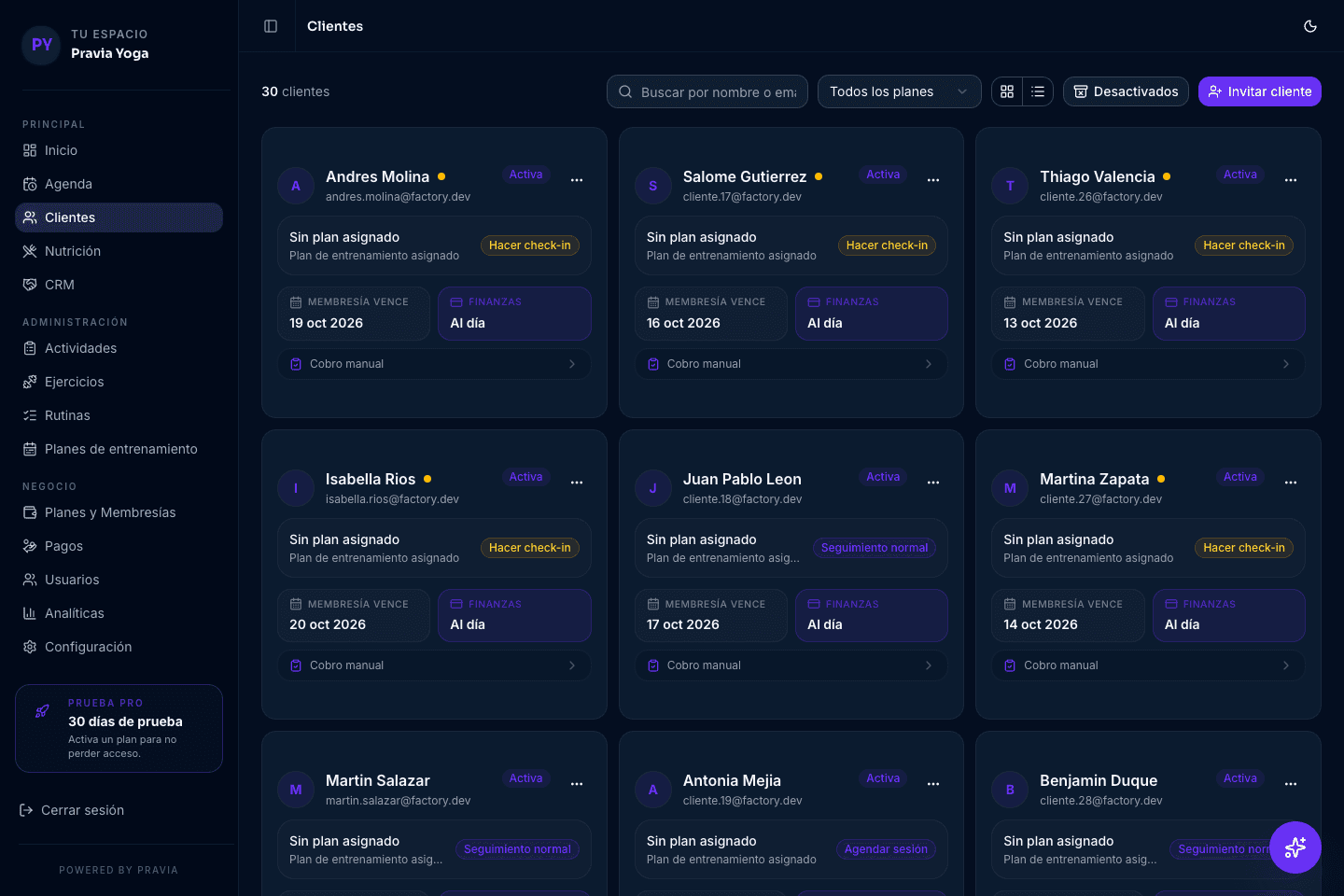1344x896 pixels.
Task: Open the Todos los planes dropdown
Action: (x=900, y=91)
